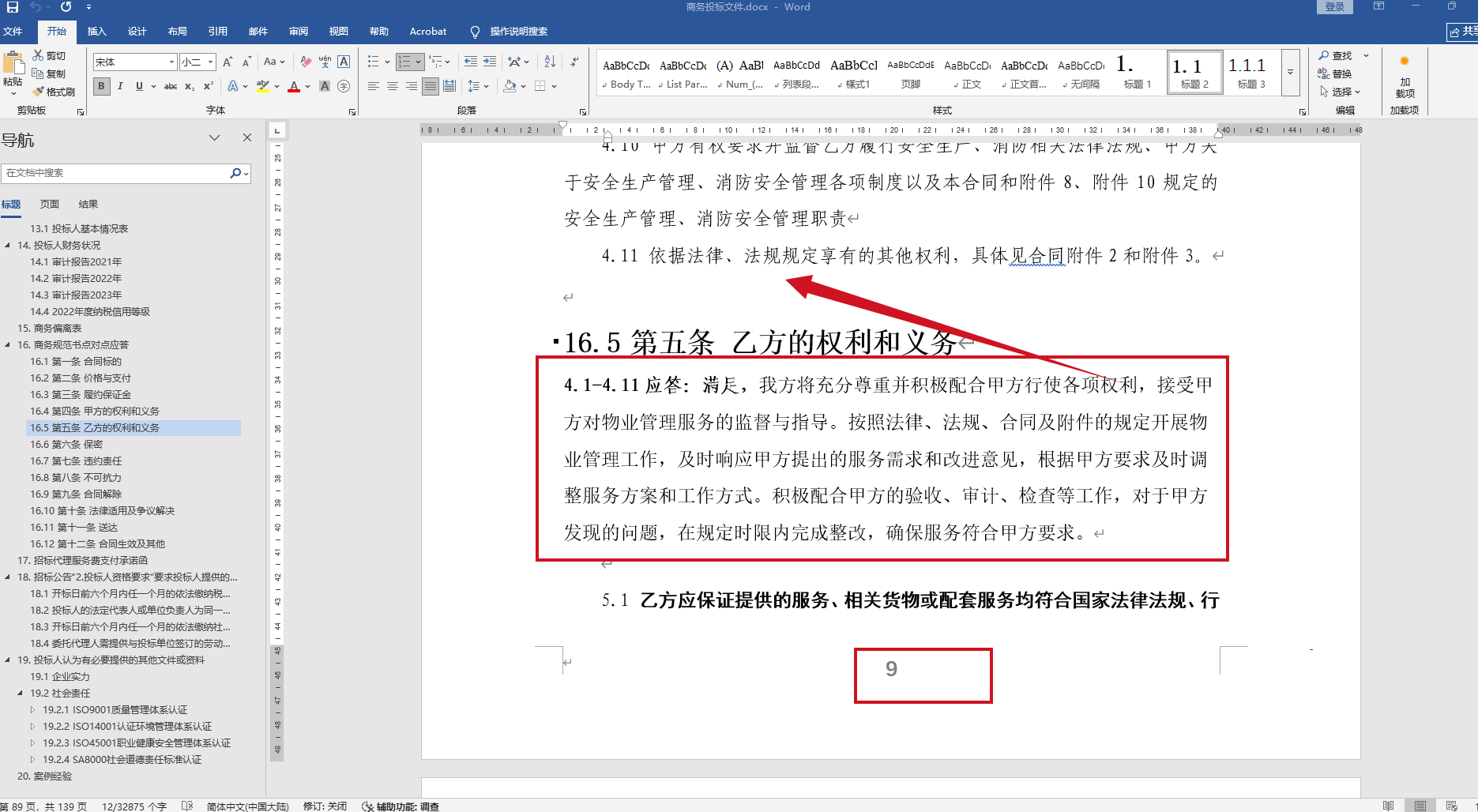
Task: Align text left in paragraph group
Action: [x=373, y=86]
